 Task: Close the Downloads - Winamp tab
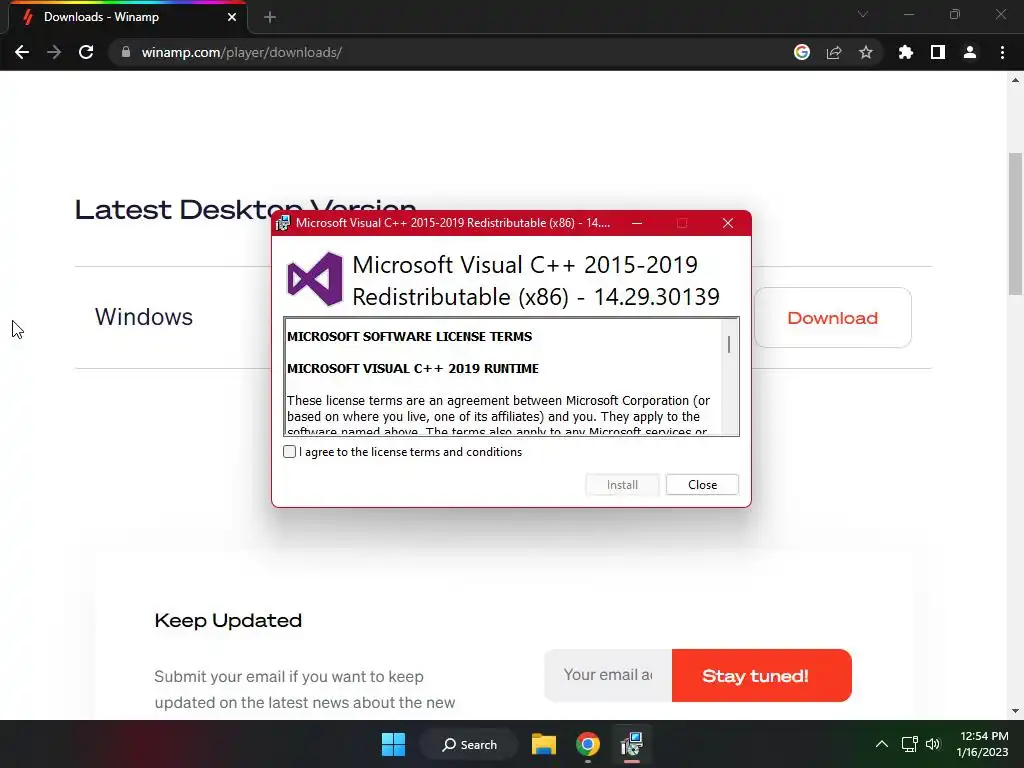click(232, 17)
